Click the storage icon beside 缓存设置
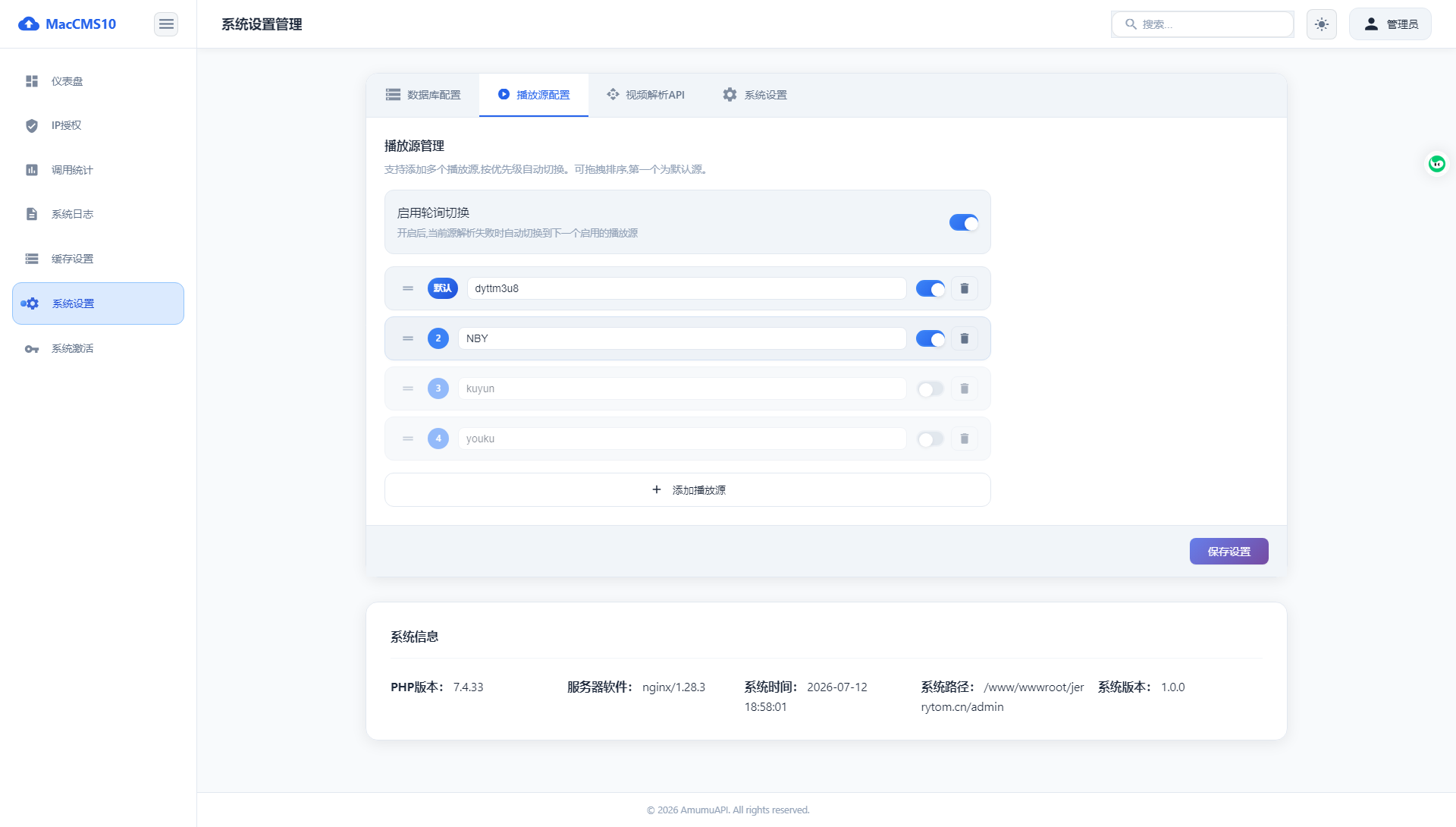The width and height of the screenshot is (1456, 827). (32, 259)
